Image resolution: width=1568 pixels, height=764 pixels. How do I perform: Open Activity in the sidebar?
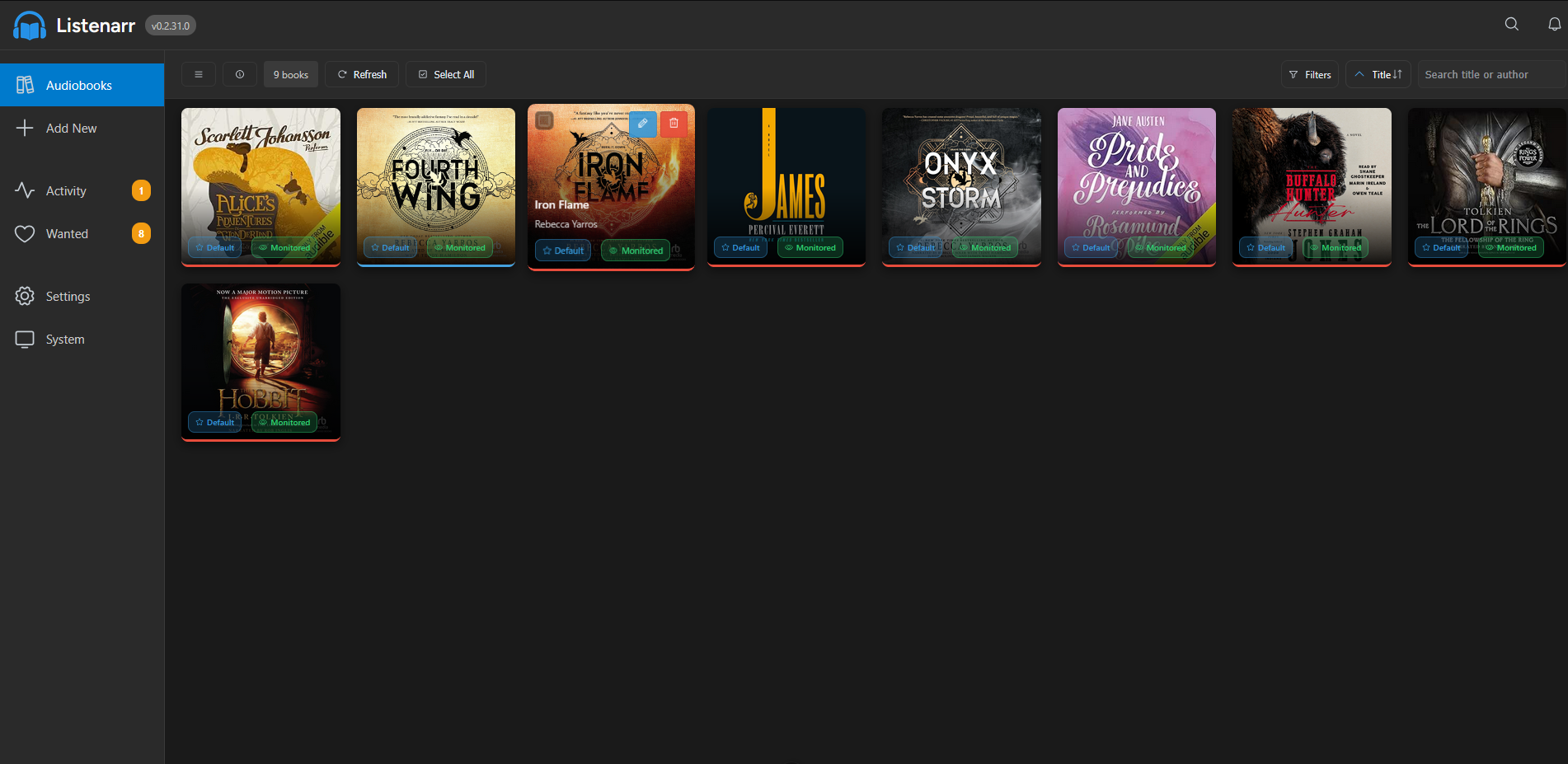point(82,190)
